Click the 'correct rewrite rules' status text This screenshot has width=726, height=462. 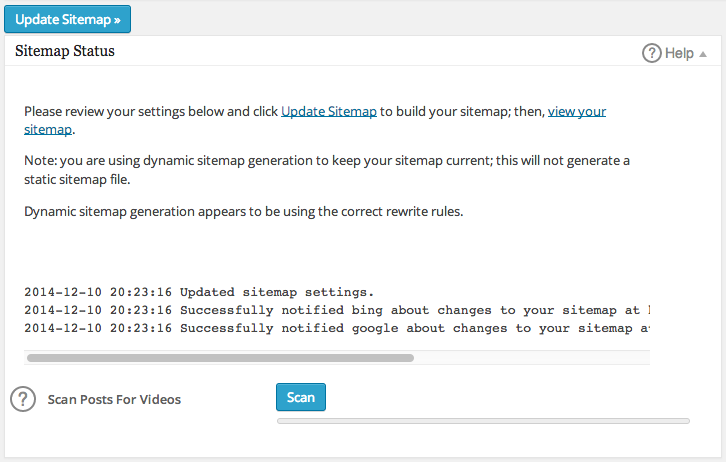point(244,212)
